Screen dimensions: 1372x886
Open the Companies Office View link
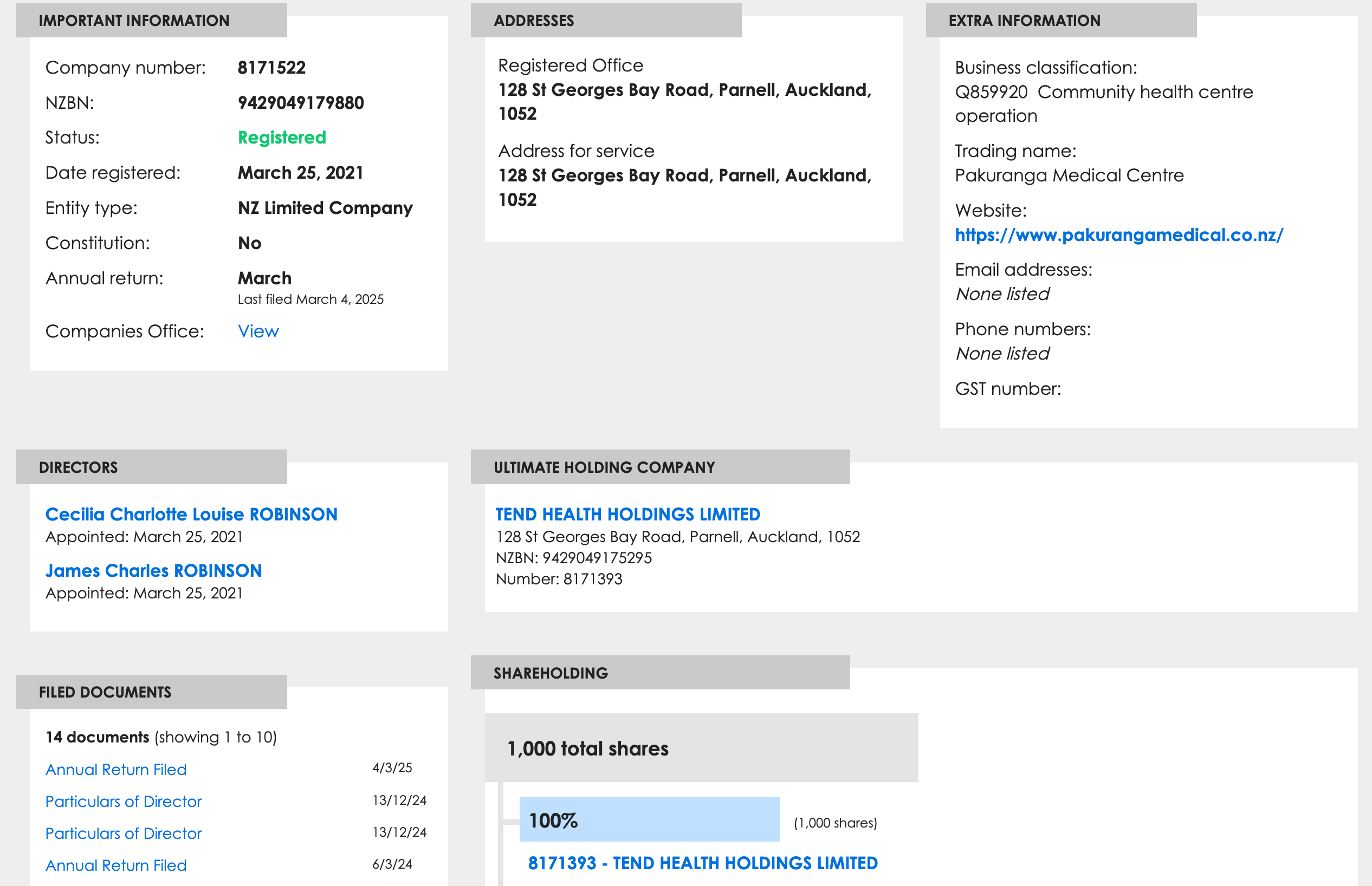258,331
